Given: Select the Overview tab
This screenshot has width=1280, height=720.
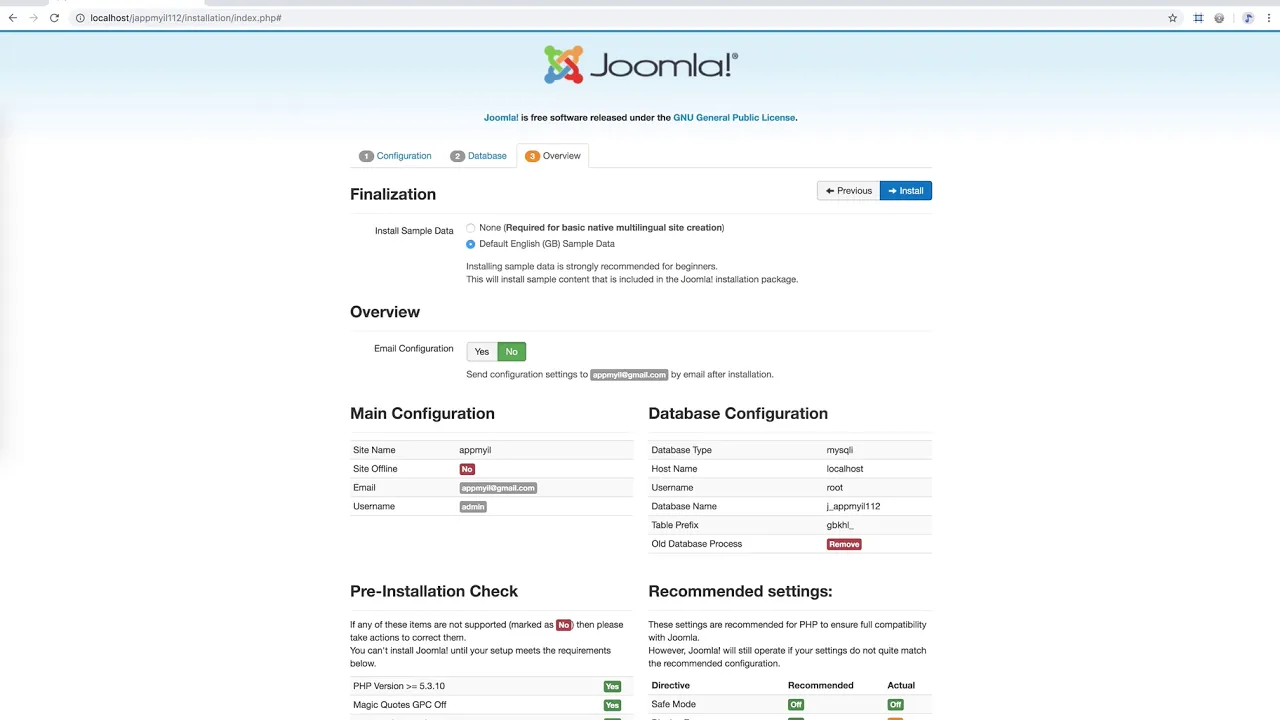Looking at the screenshot, I should pos(553,156).
